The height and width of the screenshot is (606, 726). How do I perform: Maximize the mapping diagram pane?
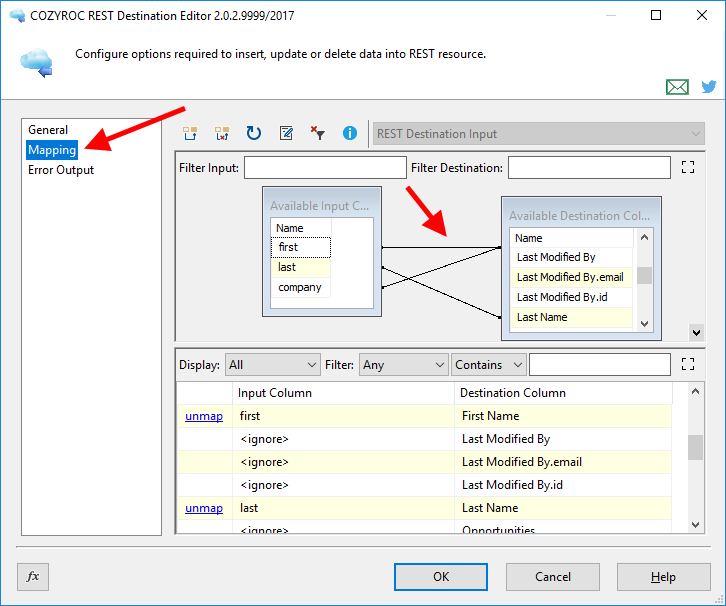pos(688,167)
